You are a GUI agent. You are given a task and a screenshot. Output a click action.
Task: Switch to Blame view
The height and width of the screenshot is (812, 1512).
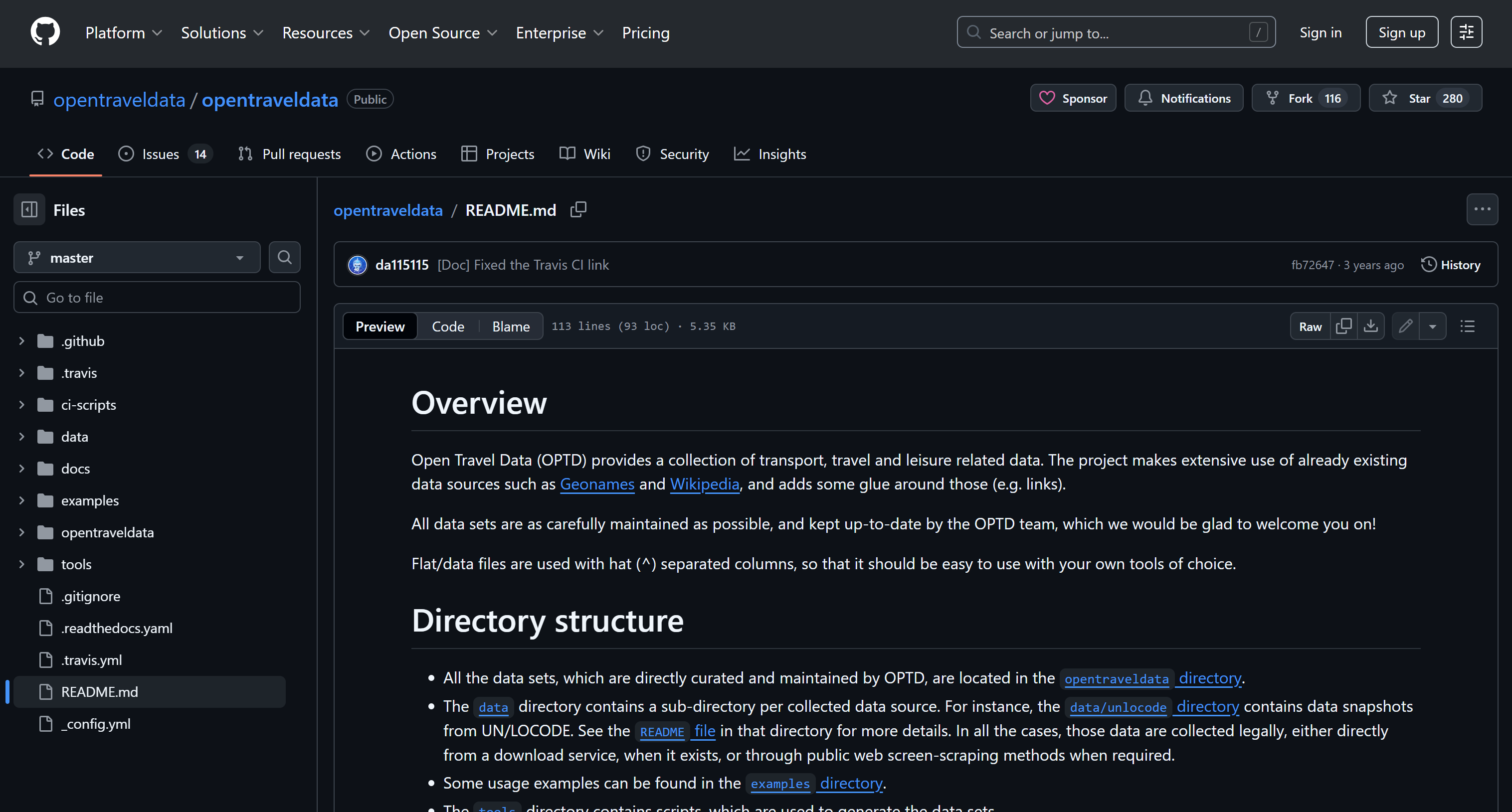[x=510, y=325]
